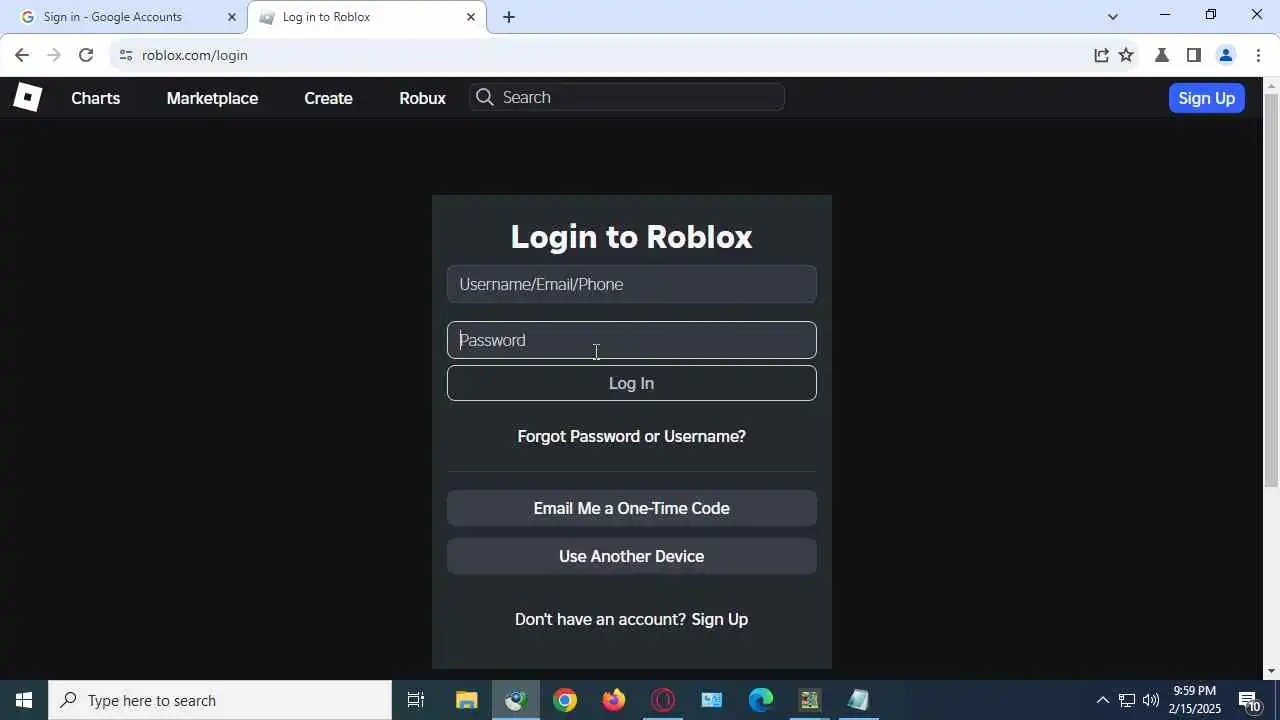Focus the Password field

(632, 340)
